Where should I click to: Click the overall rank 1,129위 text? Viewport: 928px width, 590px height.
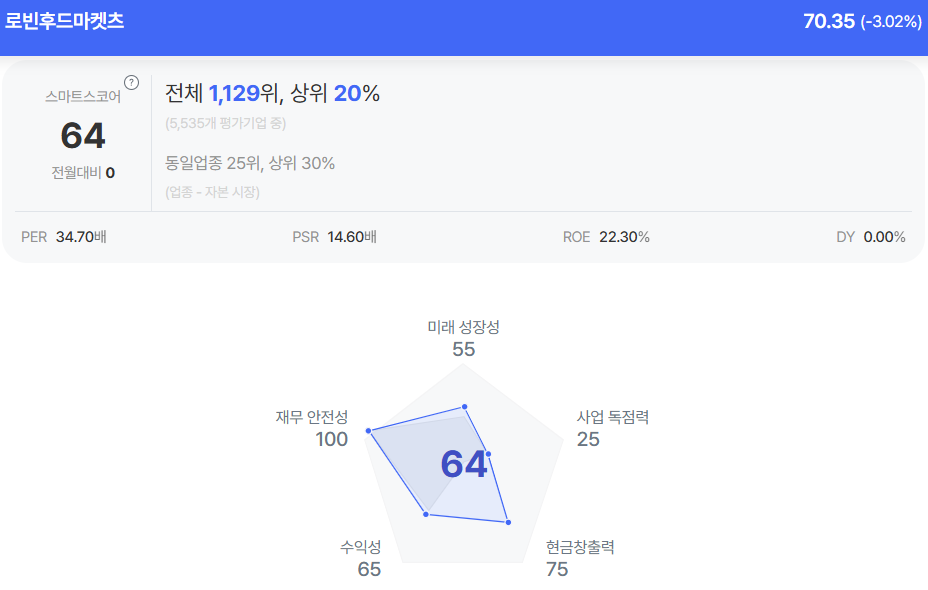pyautogui.click(x=244, y=94)
